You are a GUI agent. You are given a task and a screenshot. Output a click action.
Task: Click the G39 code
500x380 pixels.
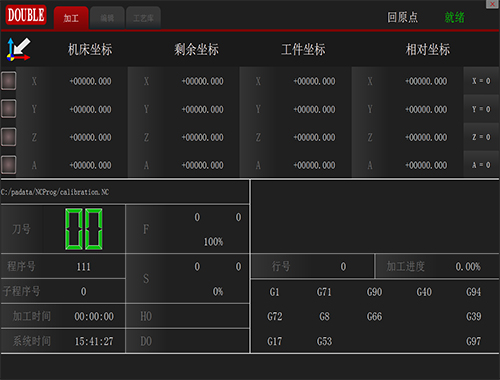pyautogui.click(x=473, y=316)
